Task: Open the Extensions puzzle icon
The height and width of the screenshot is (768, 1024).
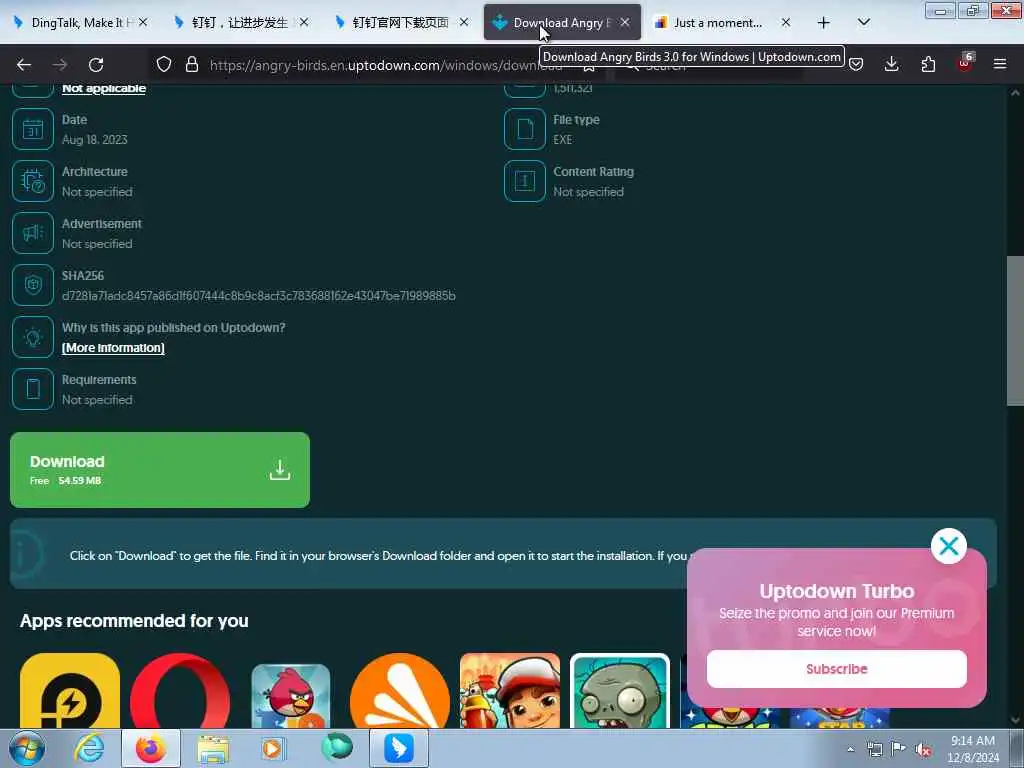Action: [928, 64]
